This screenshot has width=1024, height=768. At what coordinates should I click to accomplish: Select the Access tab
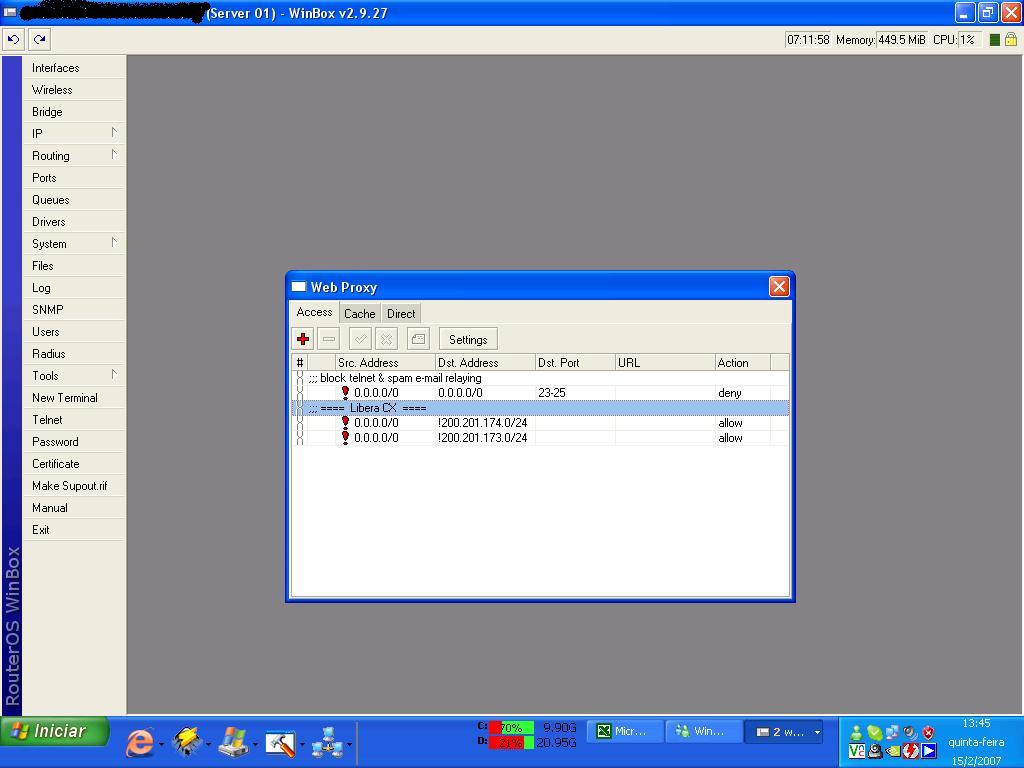pyautogui.click(x=314, y=312)
